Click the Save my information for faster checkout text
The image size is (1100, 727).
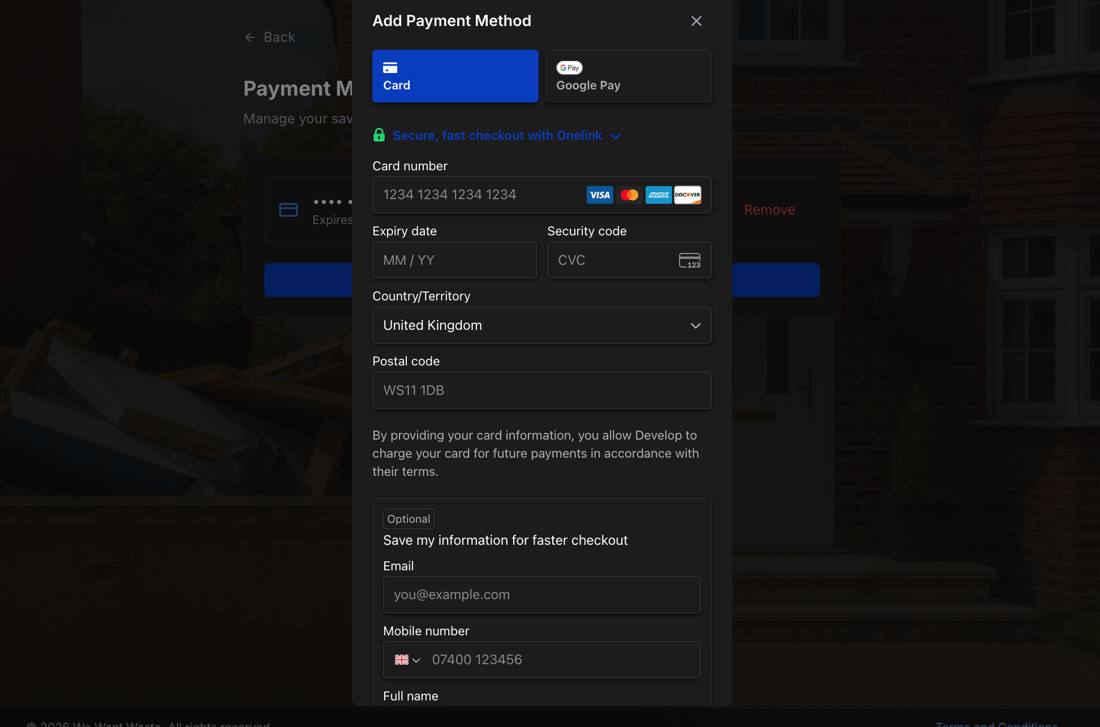505,540
